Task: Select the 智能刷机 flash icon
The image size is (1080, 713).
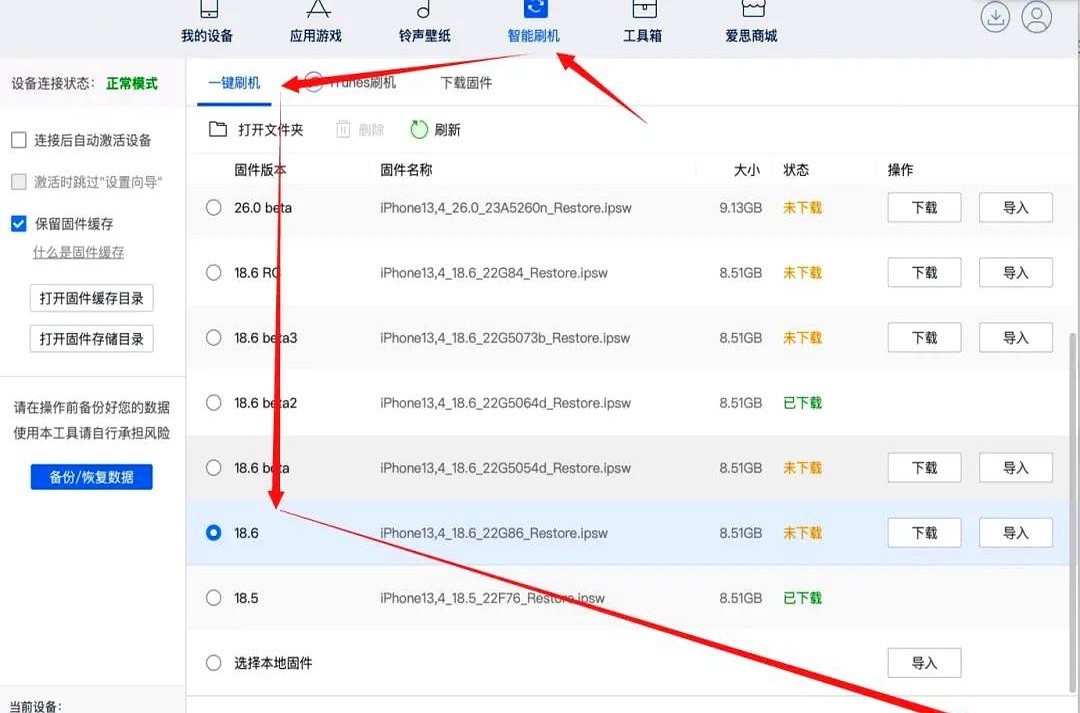Action: [x=534, y=10]
